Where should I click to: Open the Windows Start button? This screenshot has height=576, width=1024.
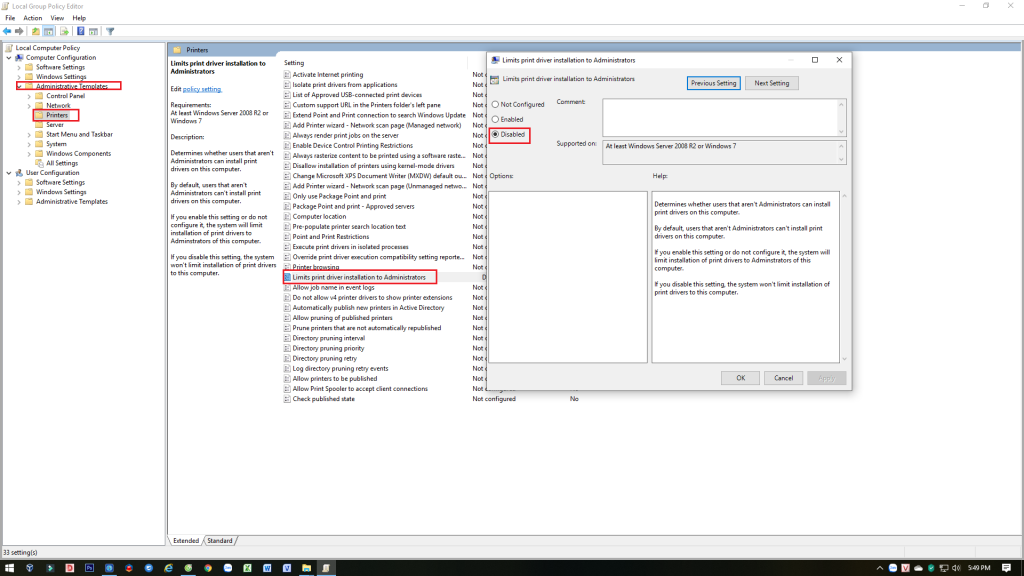point(9,568)
